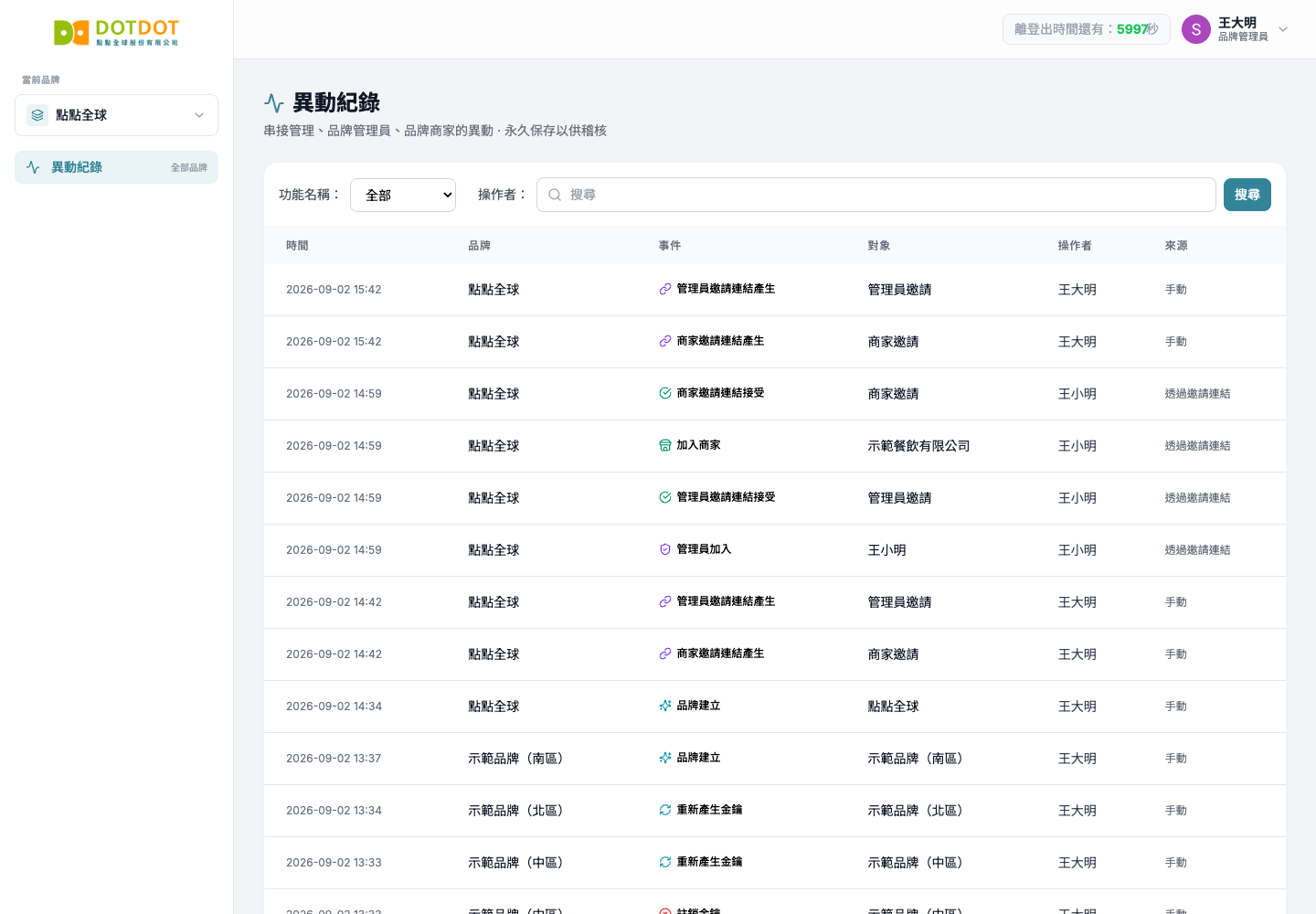This screenshot has height=914, width=1316.
Task: Select the 異動紀錄 sidebar menu item
Action: pos(116,167)
